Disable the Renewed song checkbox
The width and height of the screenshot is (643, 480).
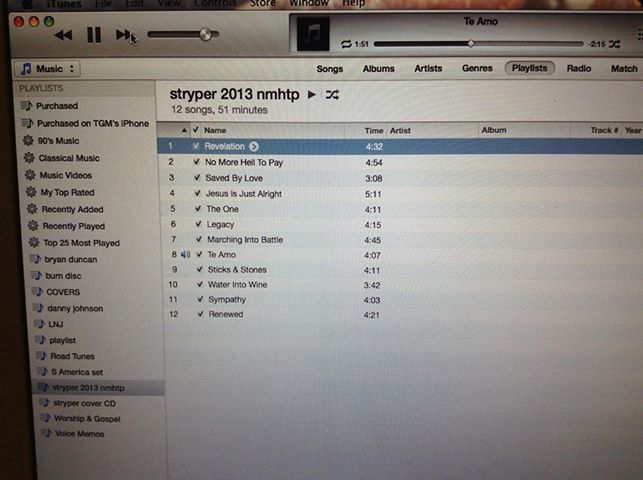click(x=196, y=315)
